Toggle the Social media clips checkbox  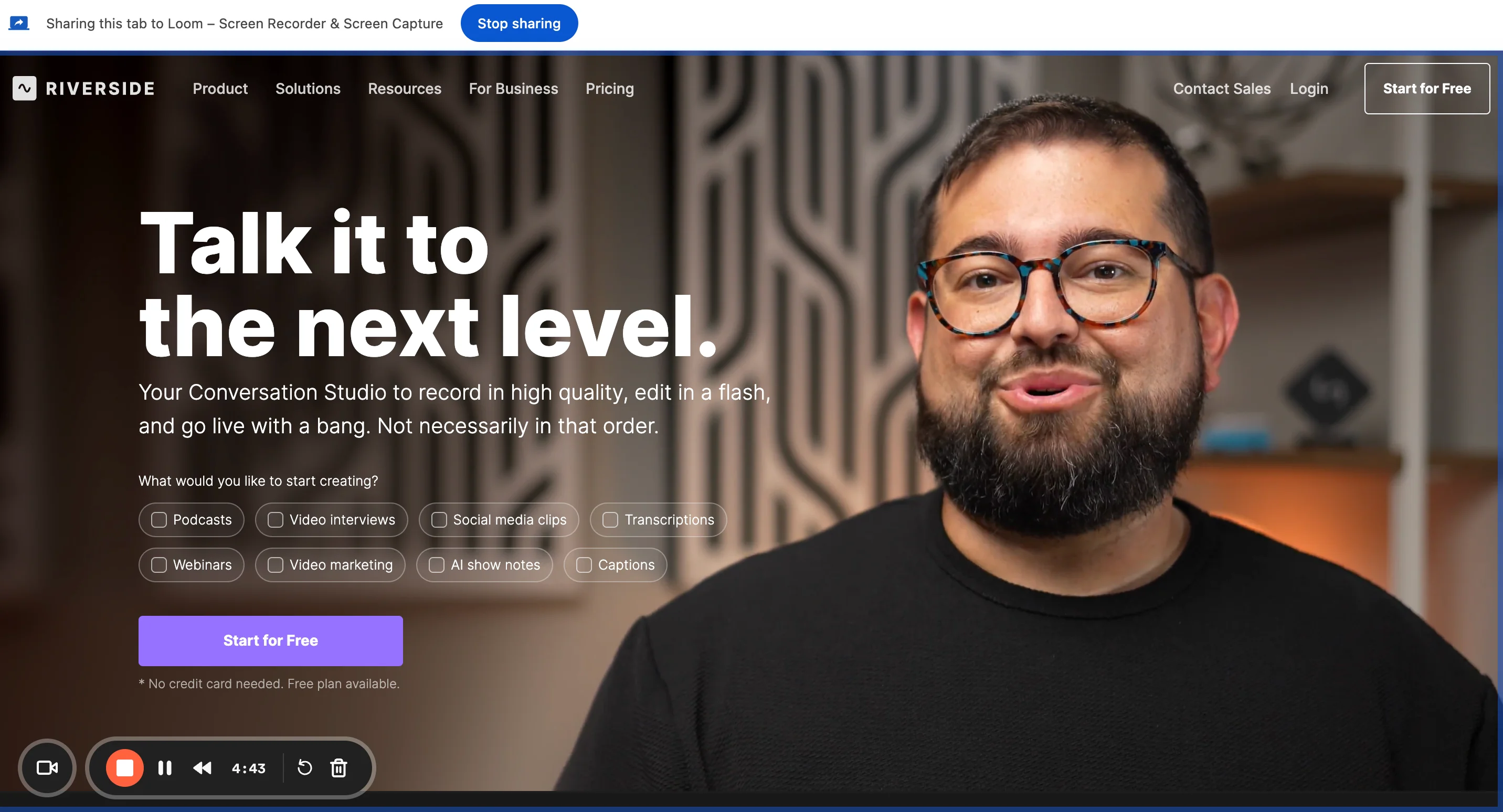pos(438,520)
